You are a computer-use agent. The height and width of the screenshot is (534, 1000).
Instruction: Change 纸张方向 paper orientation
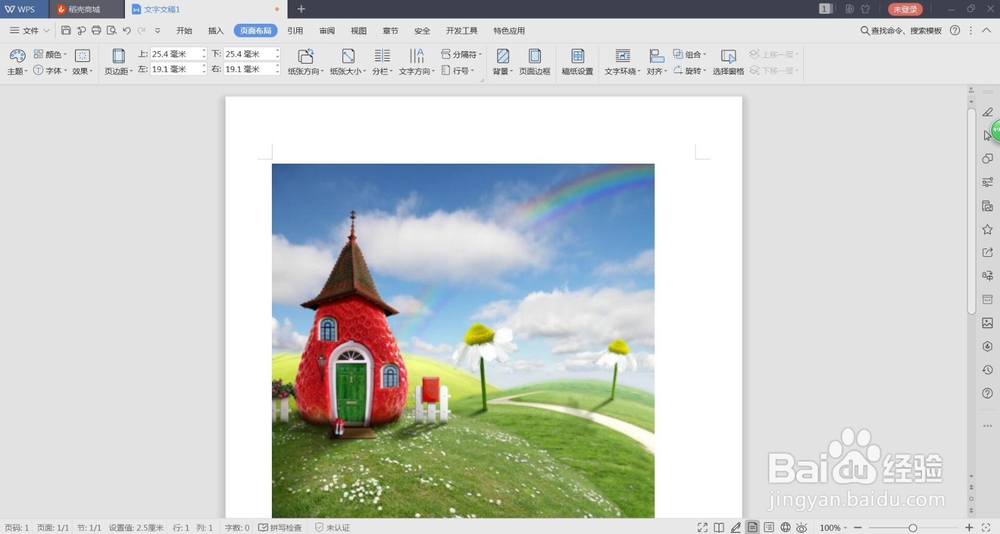[x=305, y=63]
